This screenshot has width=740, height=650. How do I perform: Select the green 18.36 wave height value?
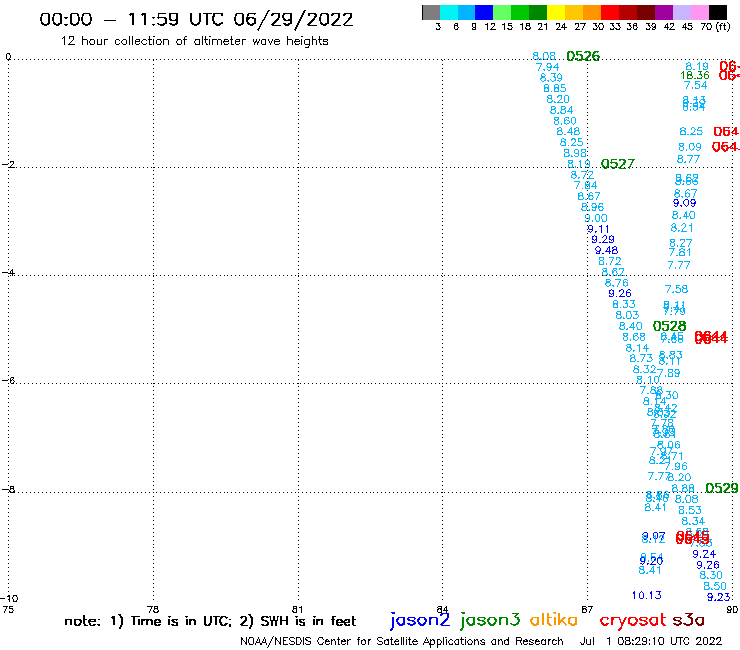point(695,75)
